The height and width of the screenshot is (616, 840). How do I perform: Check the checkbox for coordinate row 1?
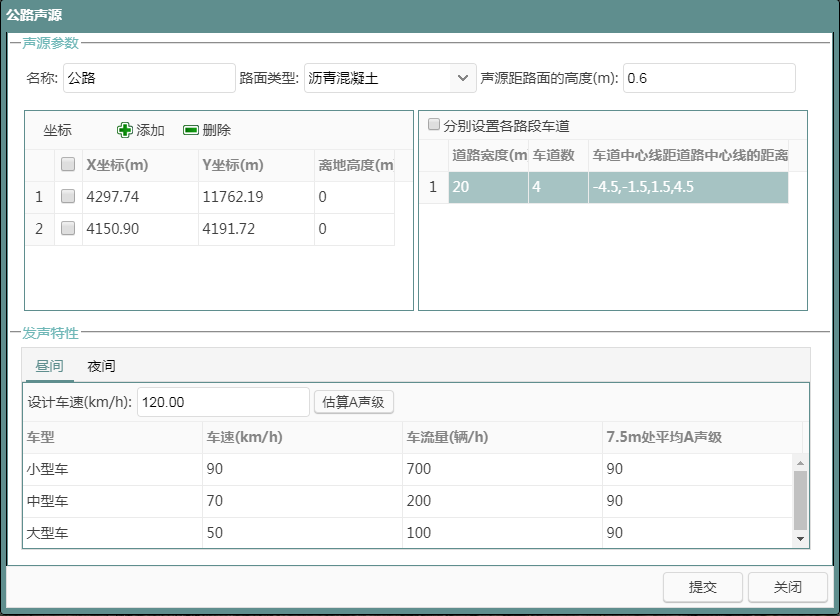(x=68, y=197)
